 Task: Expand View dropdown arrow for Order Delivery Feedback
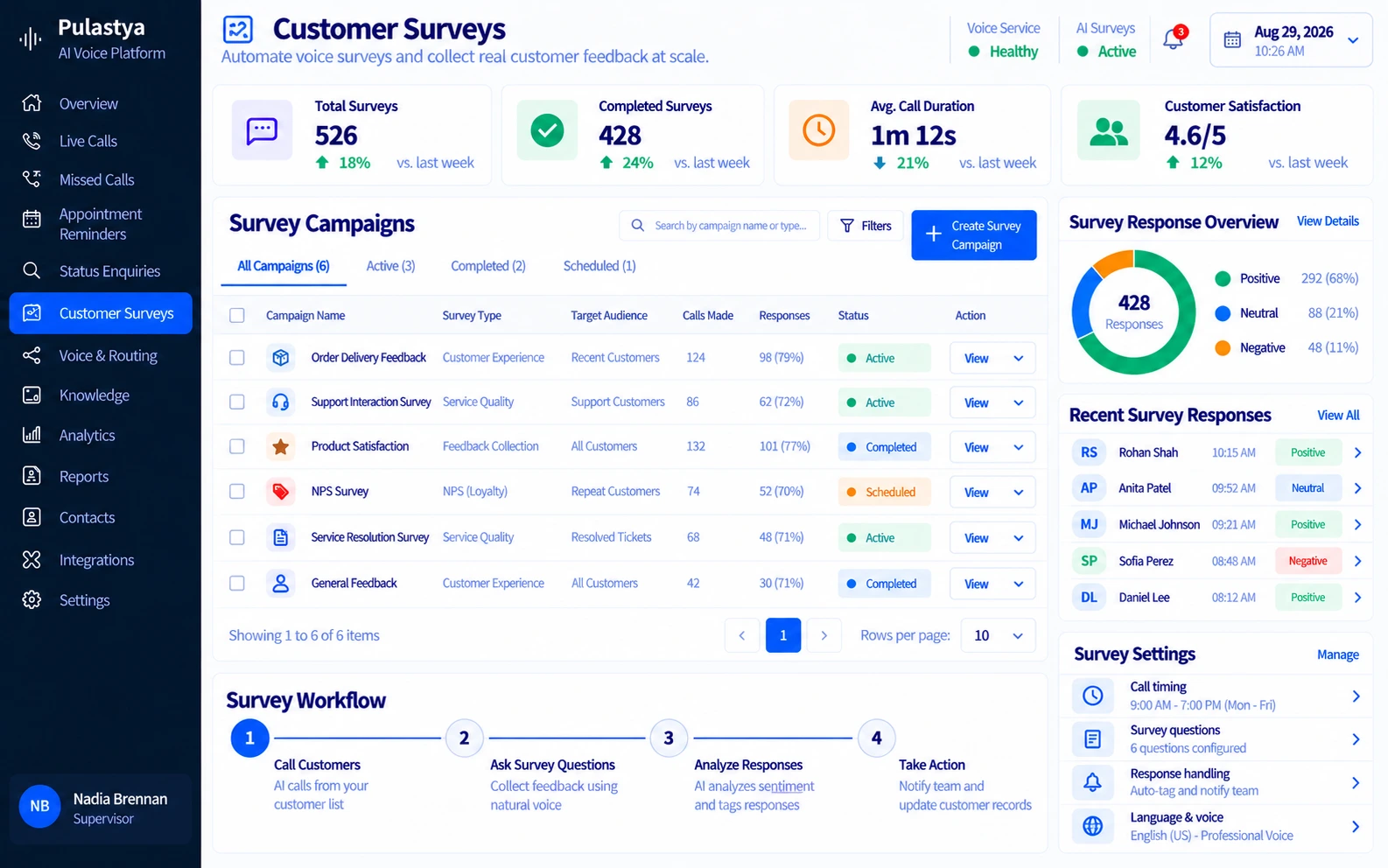1019,358
